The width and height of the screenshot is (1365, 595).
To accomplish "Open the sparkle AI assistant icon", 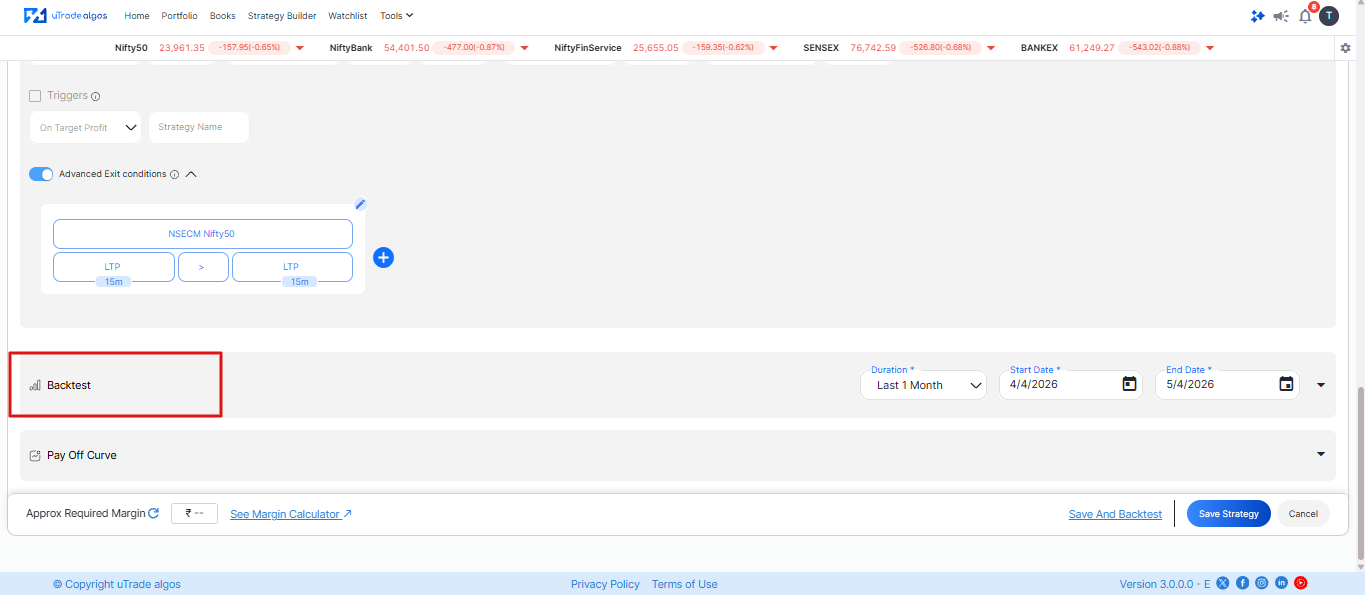I will [1258, 16].
